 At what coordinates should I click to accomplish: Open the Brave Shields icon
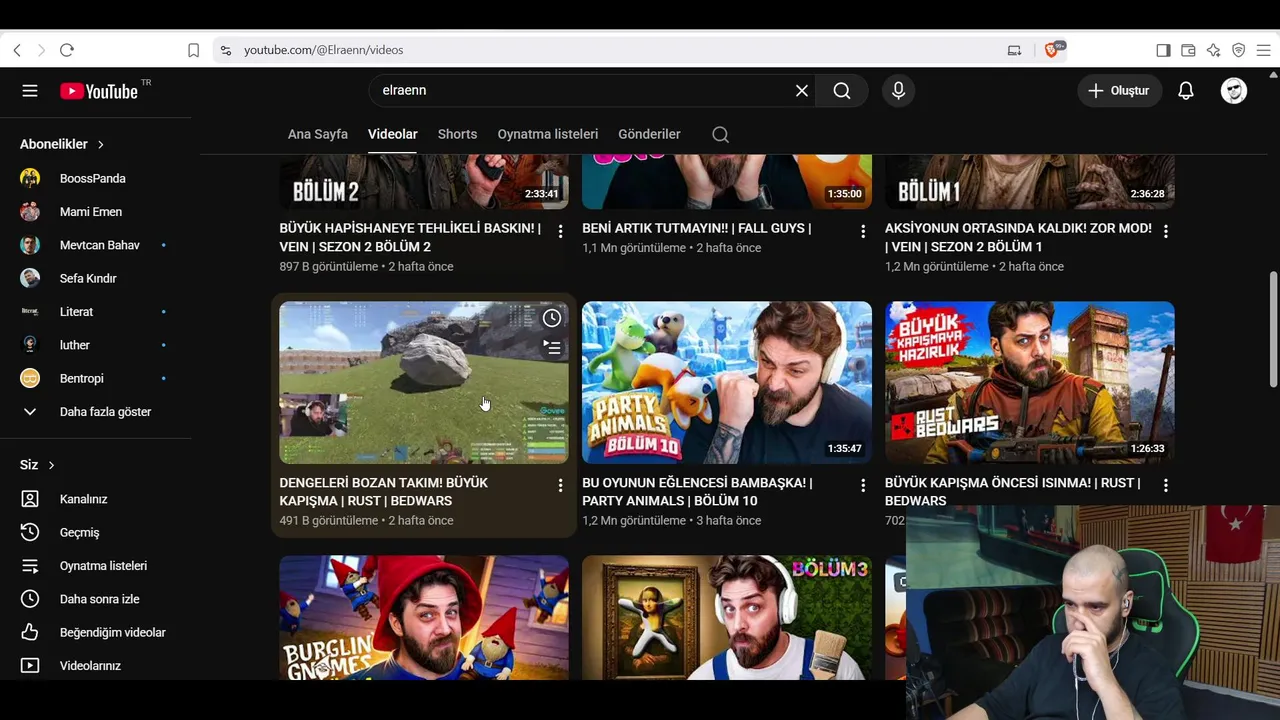click(1052, 50)
